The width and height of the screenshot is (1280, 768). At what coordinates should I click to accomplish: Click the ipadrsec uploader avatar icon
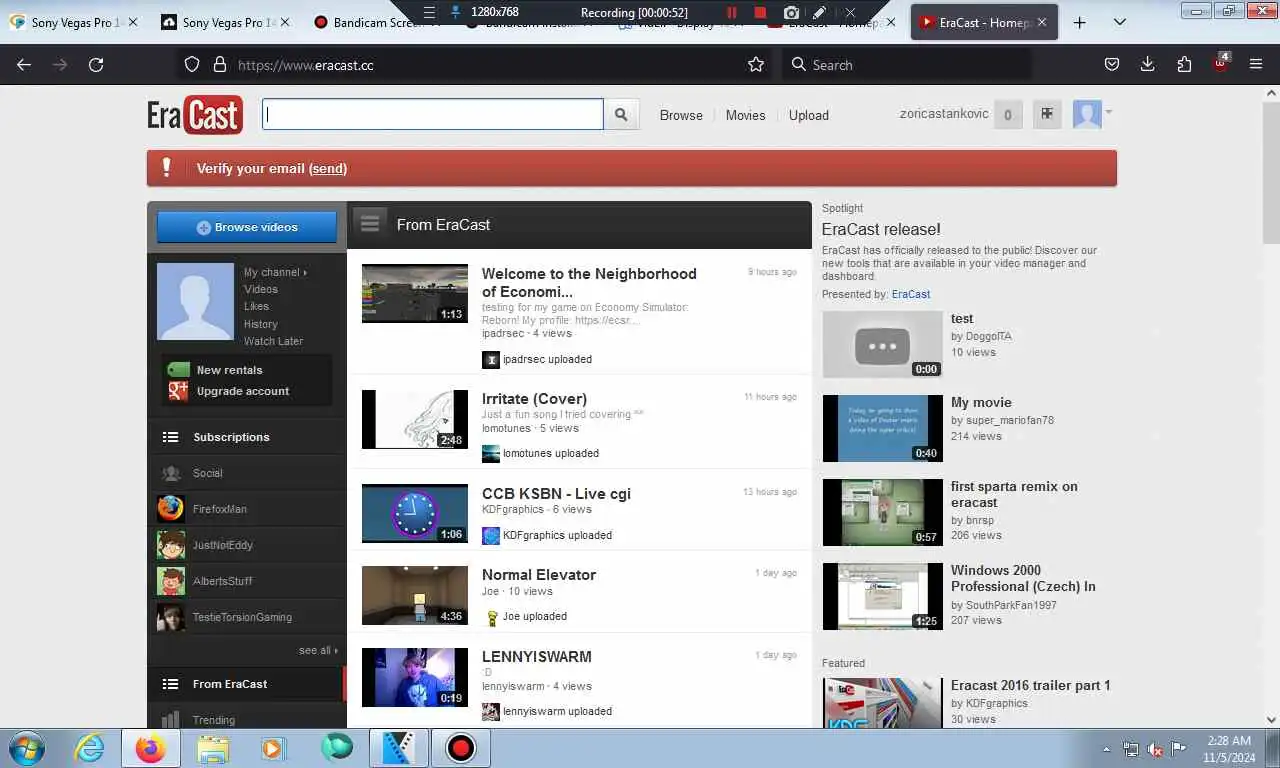pos(491,360)
